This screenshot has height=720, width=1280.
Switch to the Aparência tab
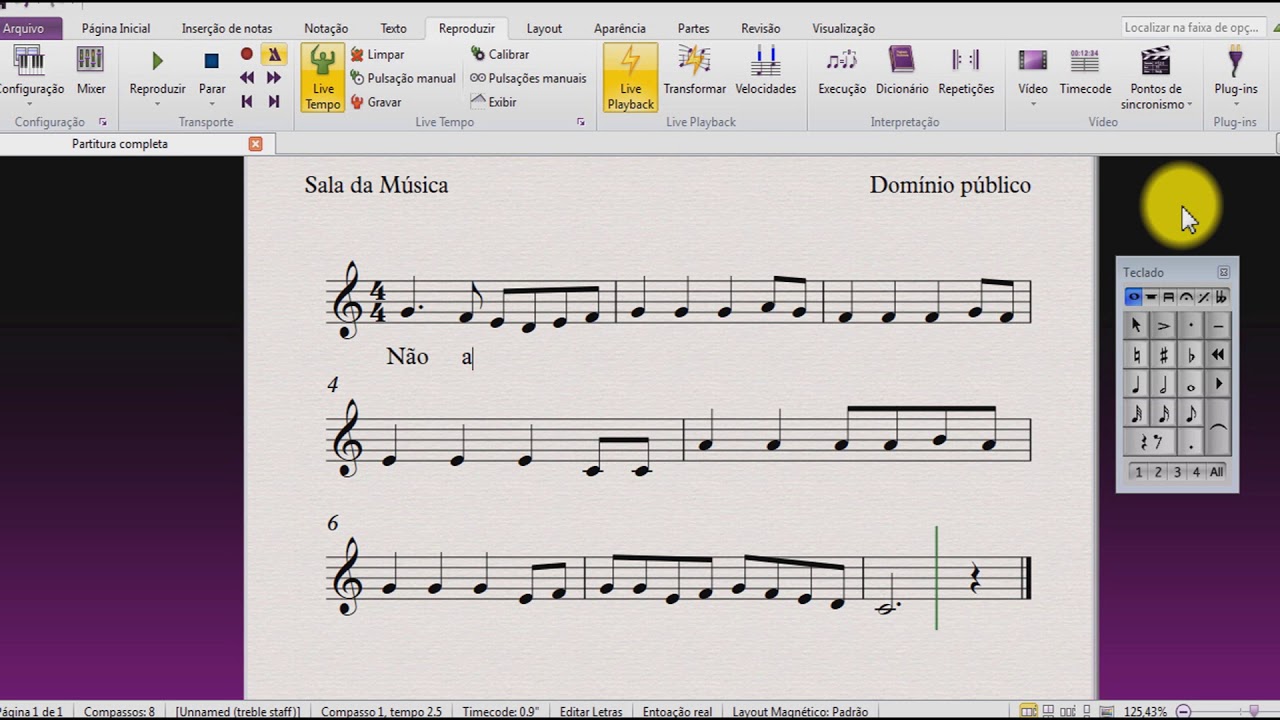[x=619, y=28]
